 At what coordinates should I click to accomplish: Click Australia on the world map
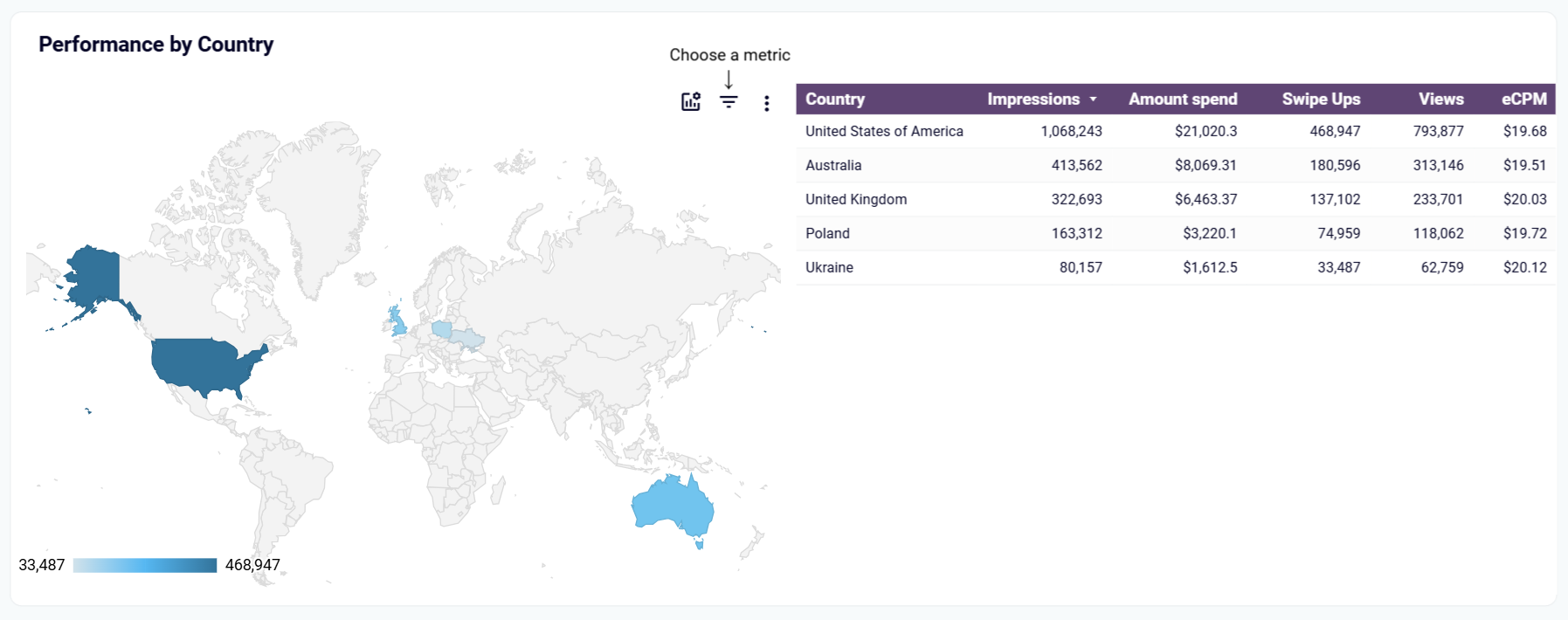[673, 506]
